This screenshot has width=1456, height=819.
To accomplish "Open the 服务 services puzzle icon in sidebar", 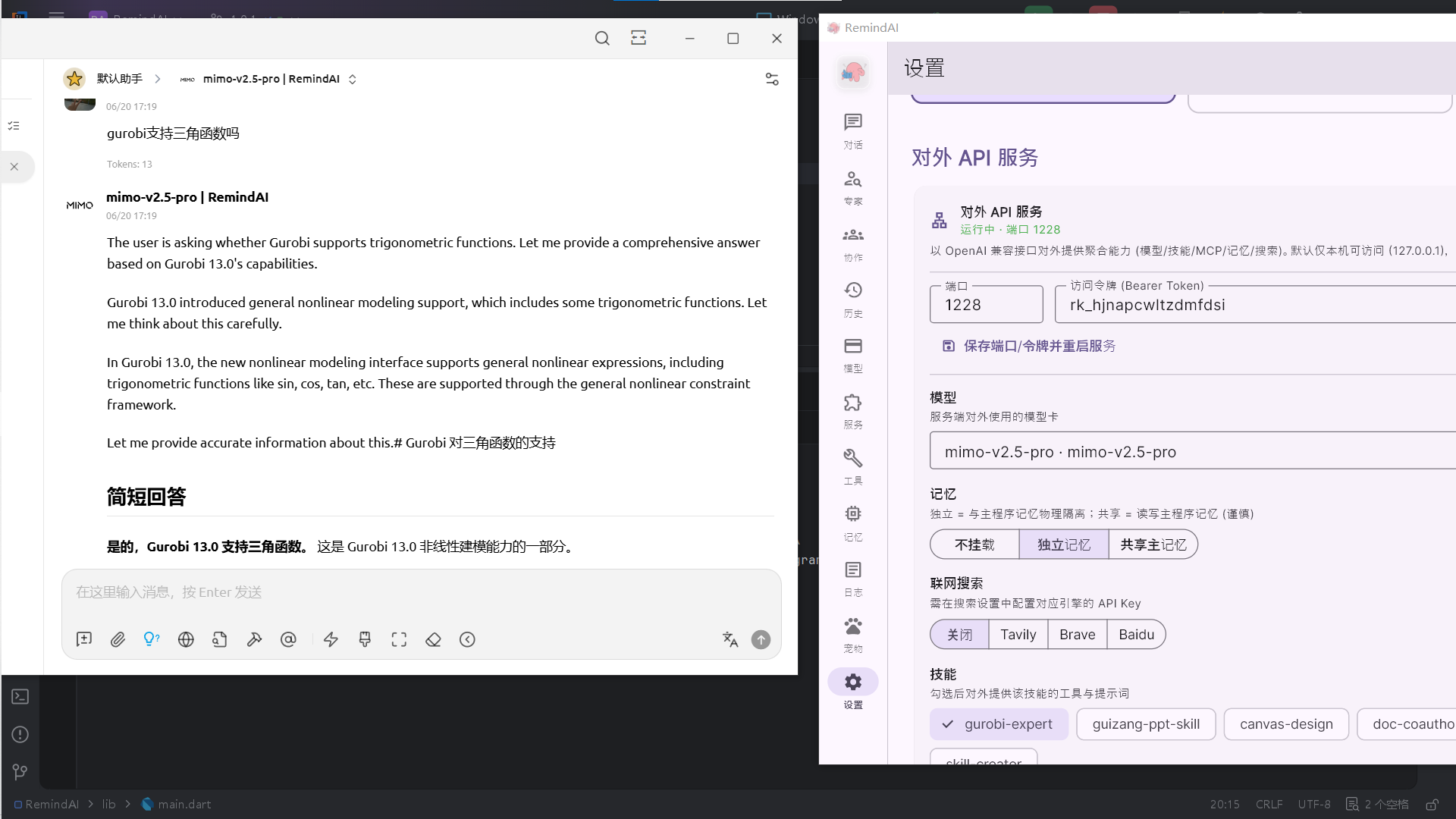I will pos(853,411).
